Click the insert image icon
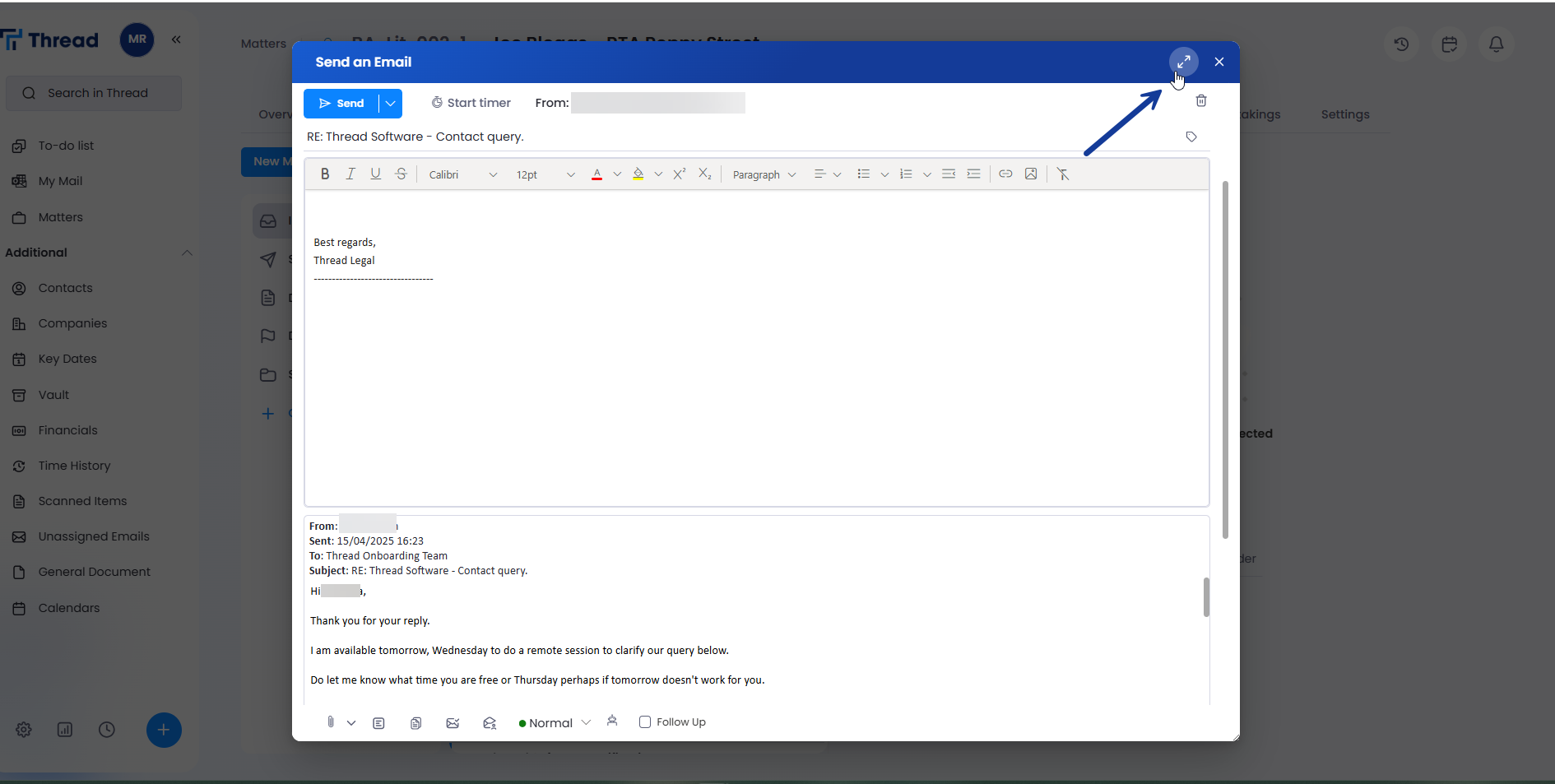1555x784 pixels. click(x=1030, y=174)
